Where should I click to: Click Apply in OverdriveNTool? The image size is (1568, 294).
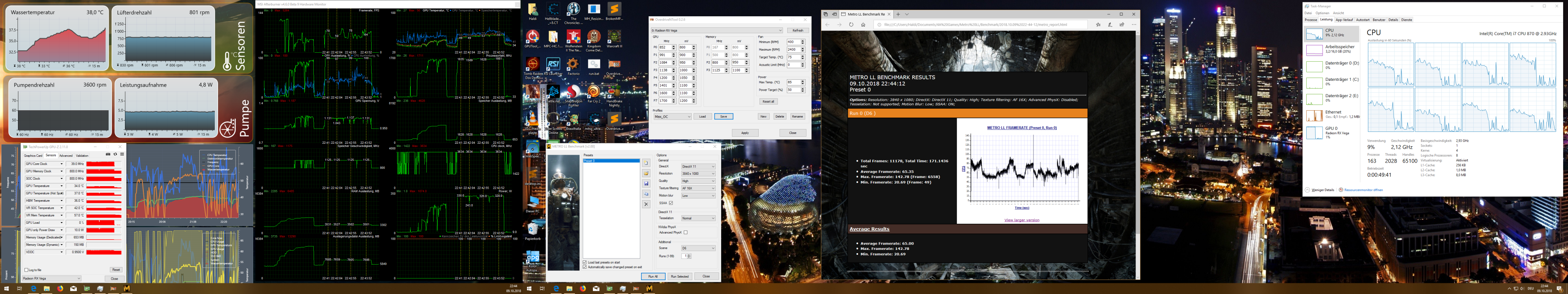tap(744, 133)
